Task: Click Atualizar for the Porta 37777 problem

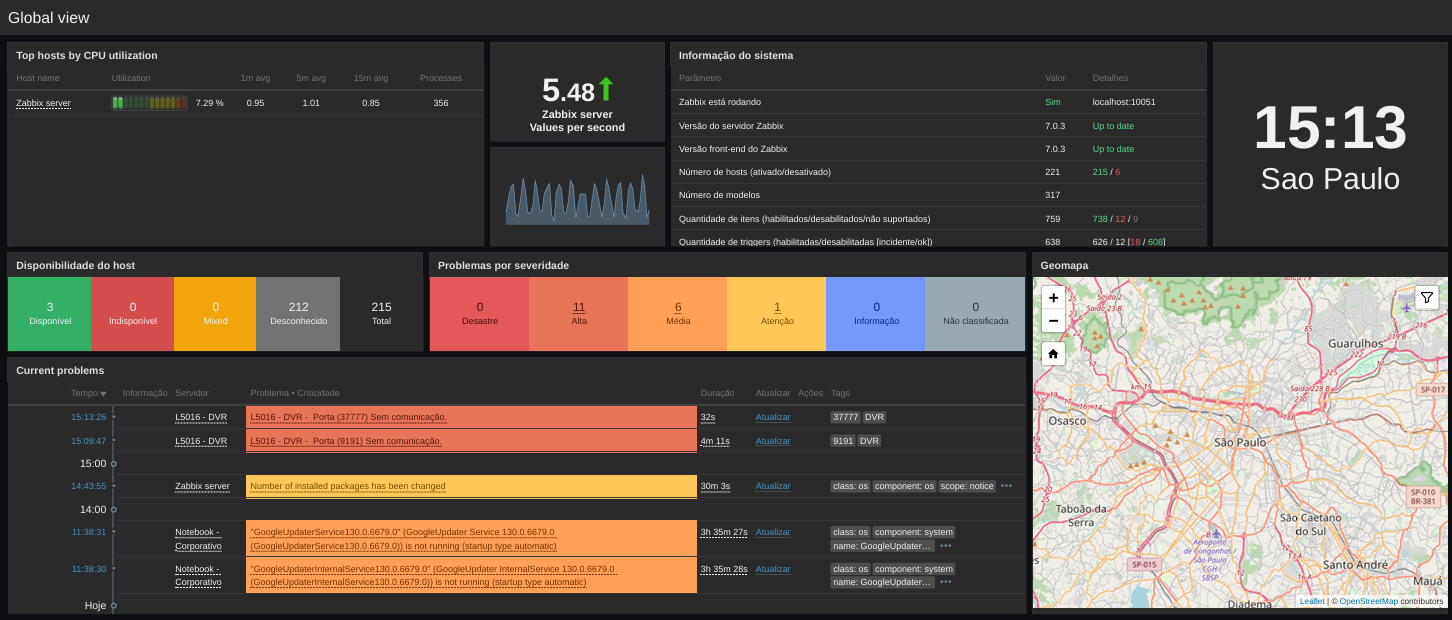Action: 772,417
